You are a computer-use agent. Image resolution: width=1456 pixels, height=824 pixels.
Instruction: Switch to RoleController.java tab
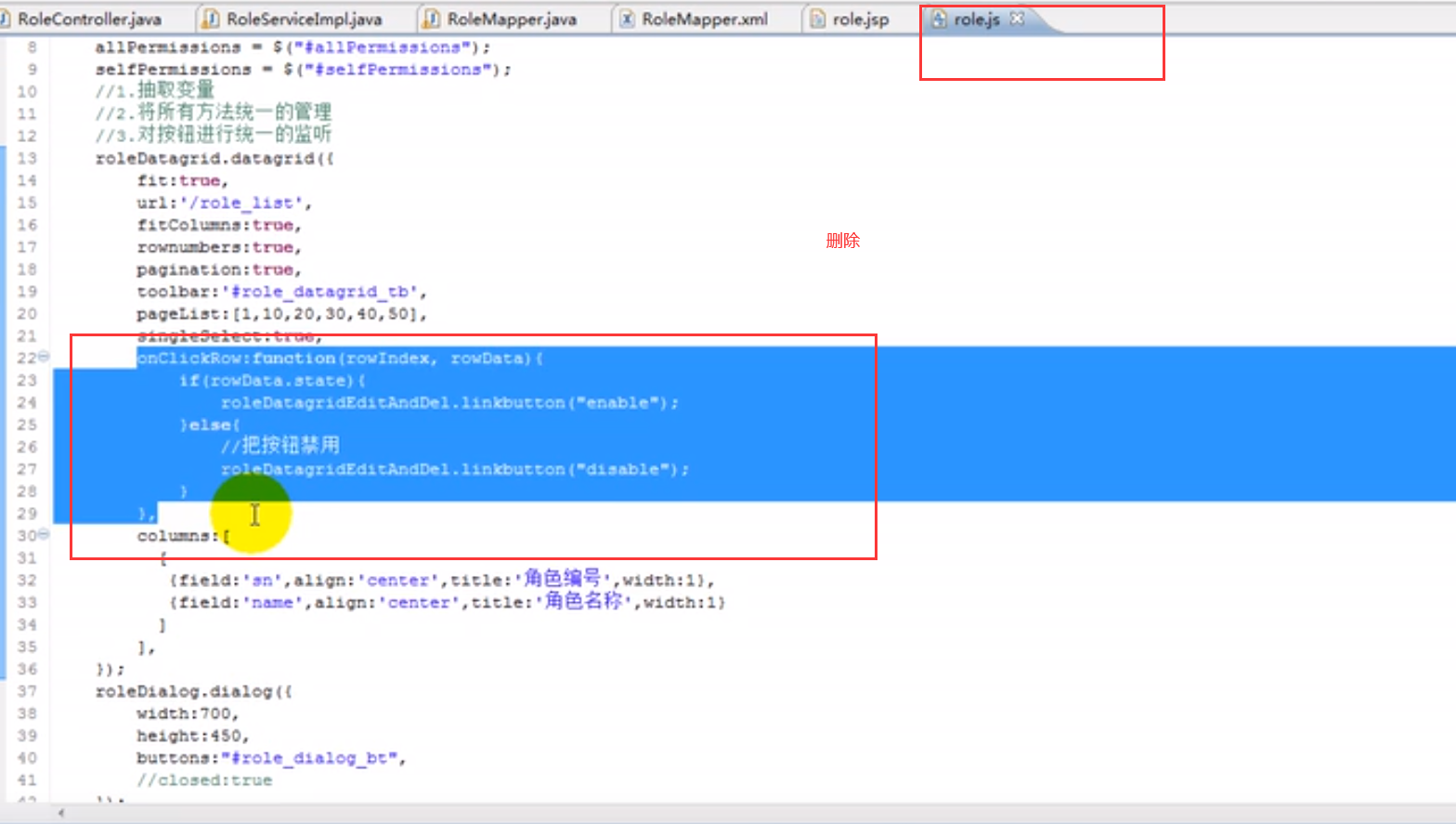88,19
